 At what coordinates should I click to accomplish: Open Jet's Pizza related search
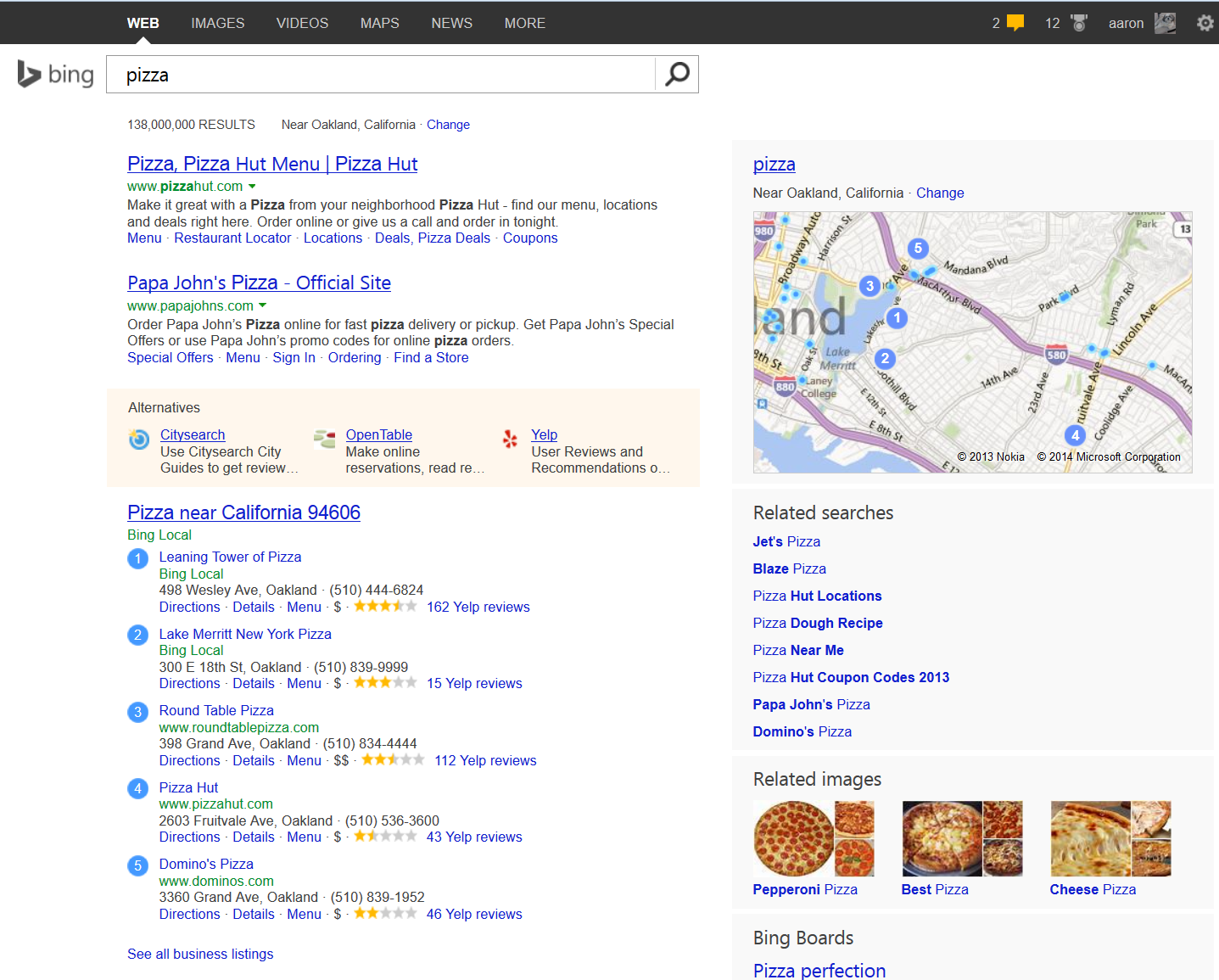pyautogui.click(x=786, y=542)
